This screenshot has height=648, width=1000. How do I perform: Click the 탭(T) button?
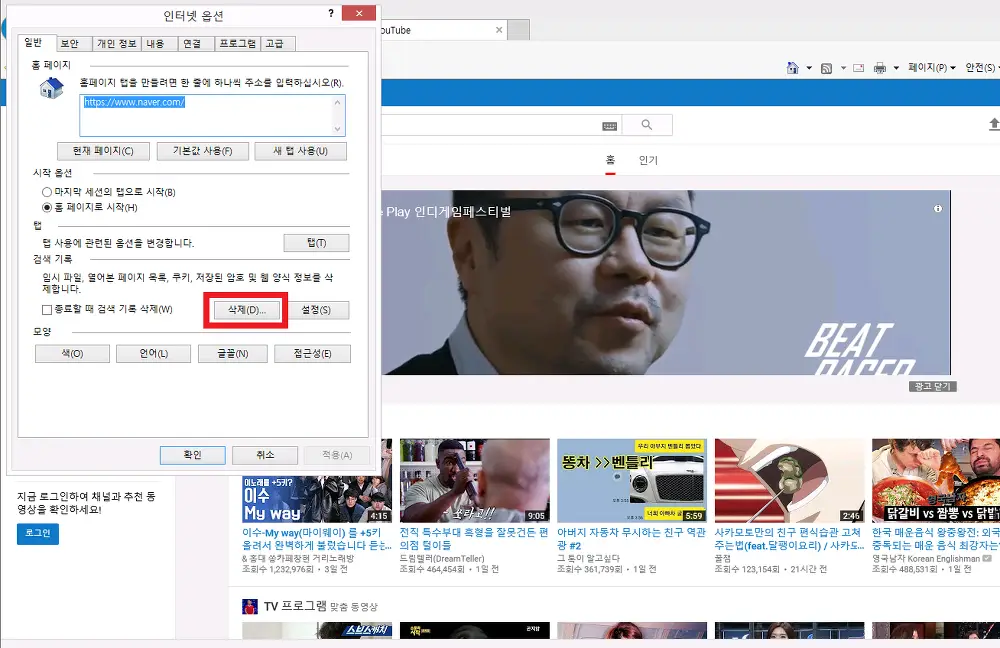pos(316,243)
